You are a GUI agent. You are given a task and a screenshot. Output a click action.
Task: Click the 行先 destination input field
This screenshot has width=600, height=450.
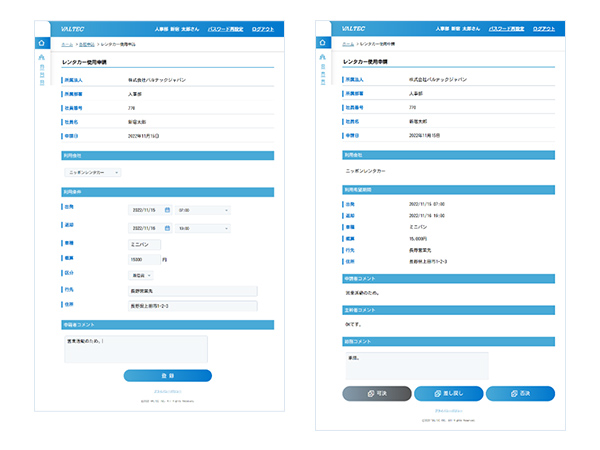pyautogui.click(x=192, y=291)
